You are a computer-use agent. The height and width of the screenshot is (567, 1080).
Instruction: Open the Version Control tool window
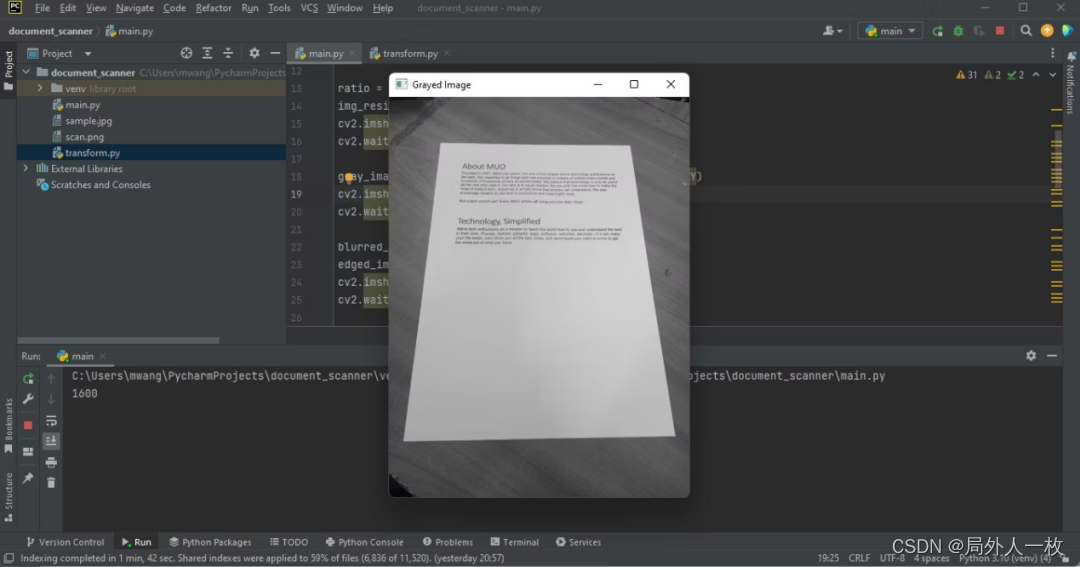[65, 542]
